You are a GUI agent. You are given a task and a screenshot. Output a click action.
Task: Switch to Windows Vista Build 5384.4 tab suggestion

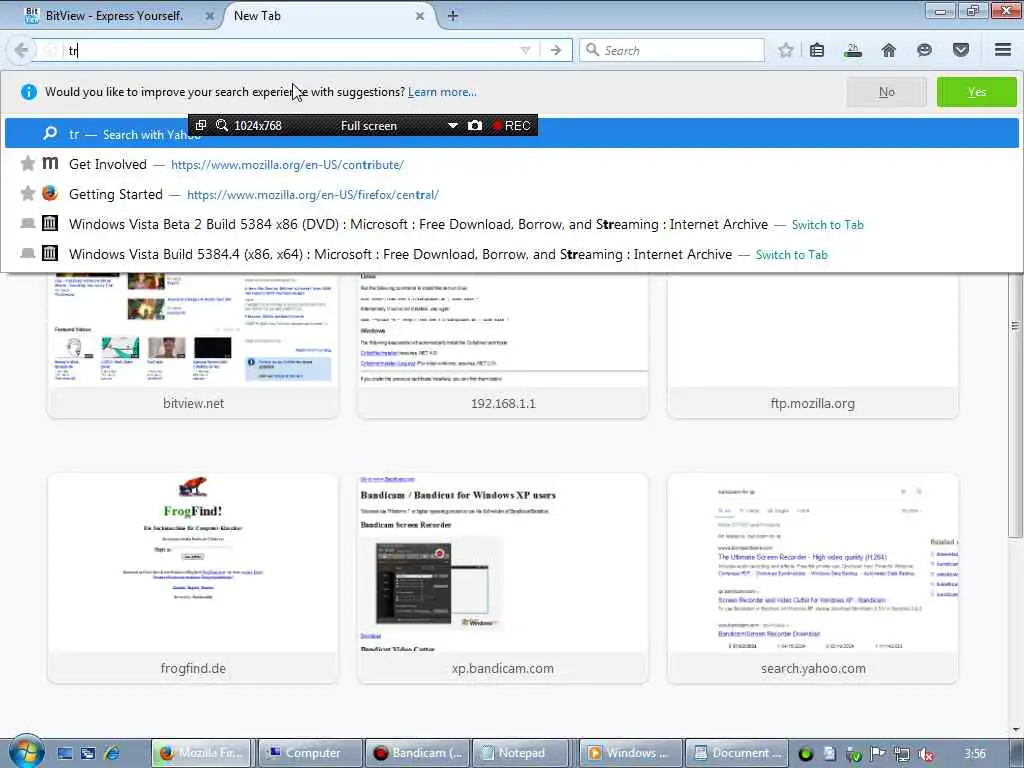coord(511,255)
